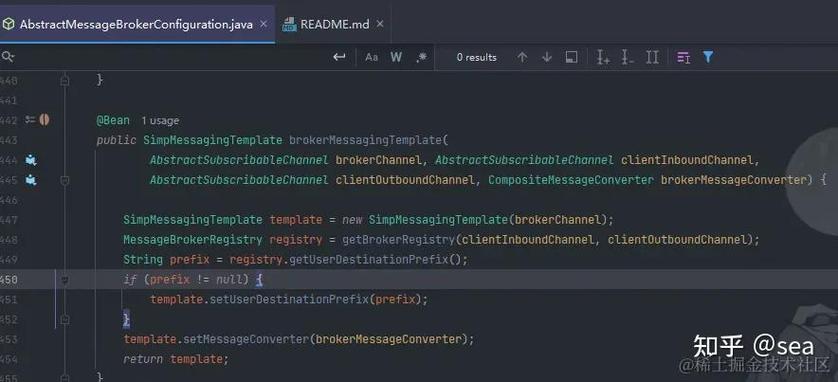
Task: Click setMessageConverter method call
Action: (x=246, y=339)
